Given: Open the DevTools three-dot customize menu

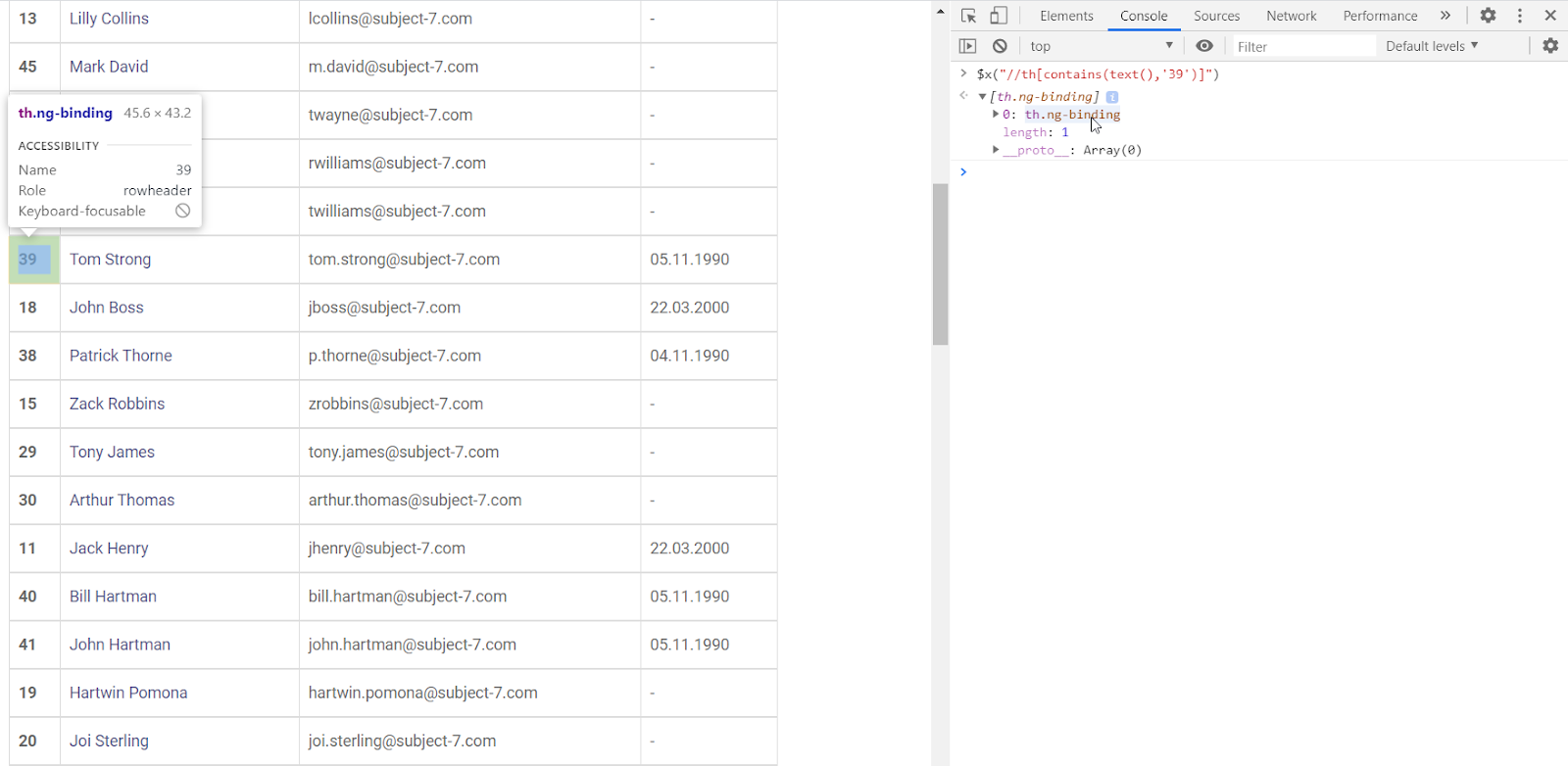Looking at the screenshot, I should click(1520, 16).
